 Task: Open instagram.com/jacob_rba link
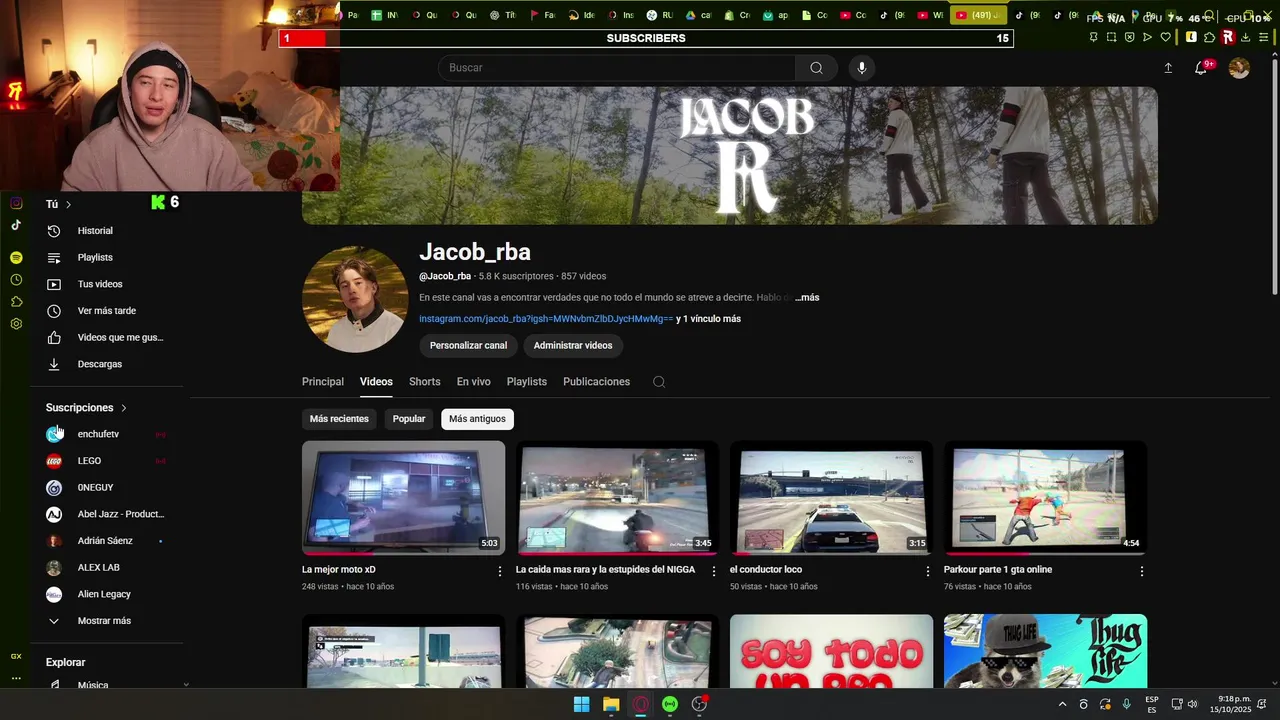546,319
